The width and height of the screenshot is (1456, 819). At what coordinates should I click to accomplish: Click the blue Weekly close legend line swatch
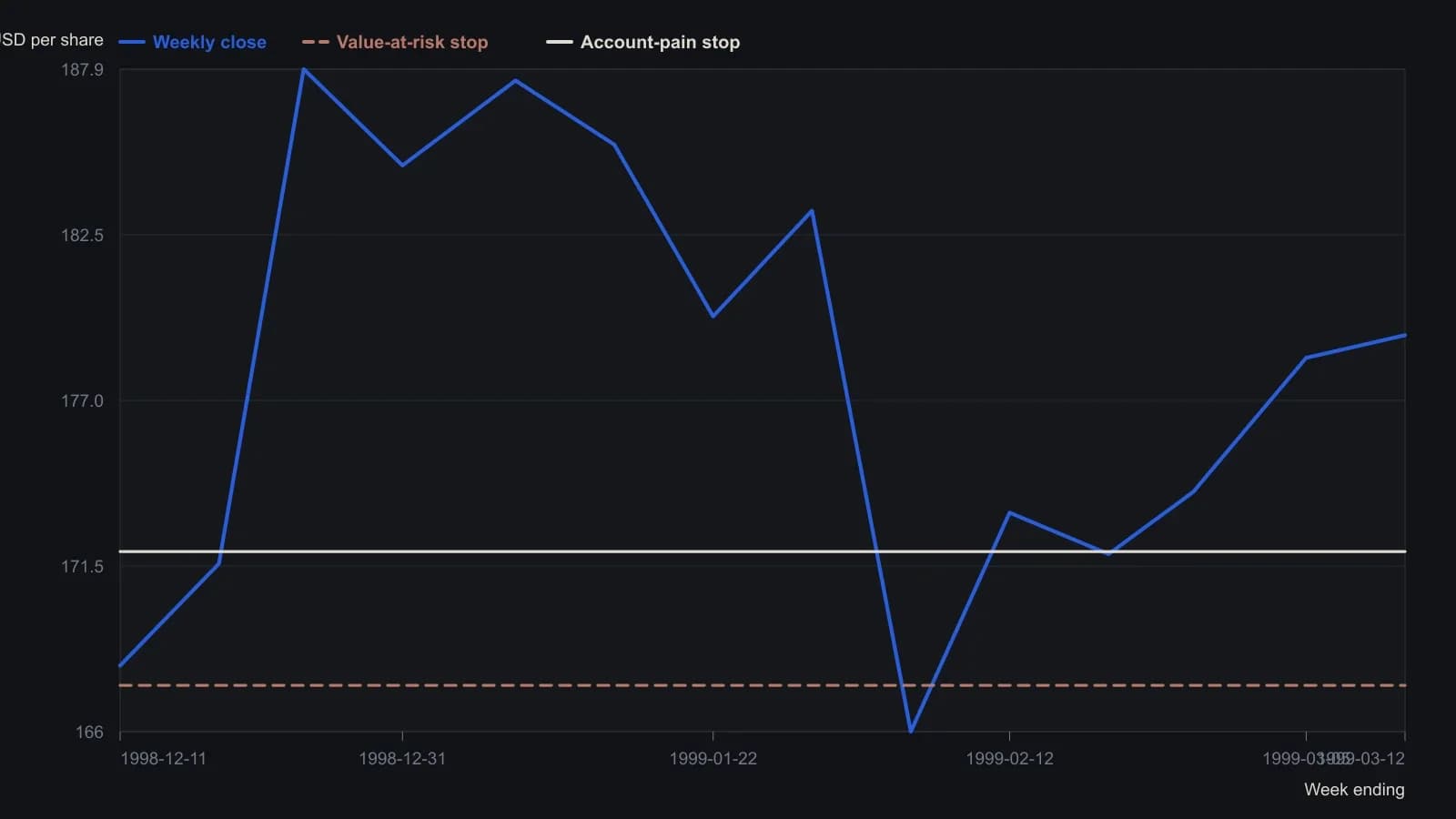[x=132, y=42]
